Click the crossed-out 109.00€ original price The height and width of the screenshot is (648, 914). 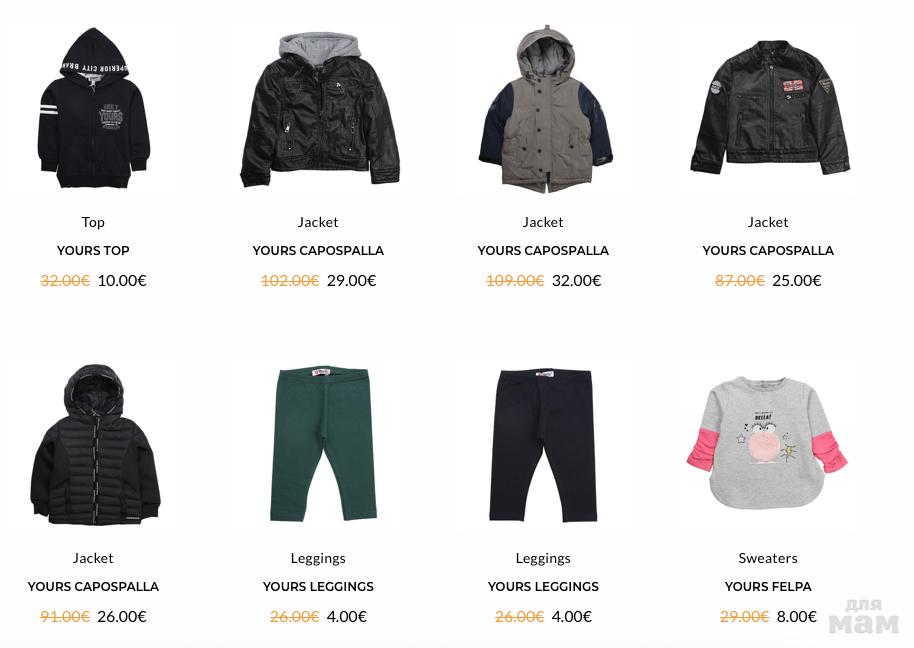515,281
